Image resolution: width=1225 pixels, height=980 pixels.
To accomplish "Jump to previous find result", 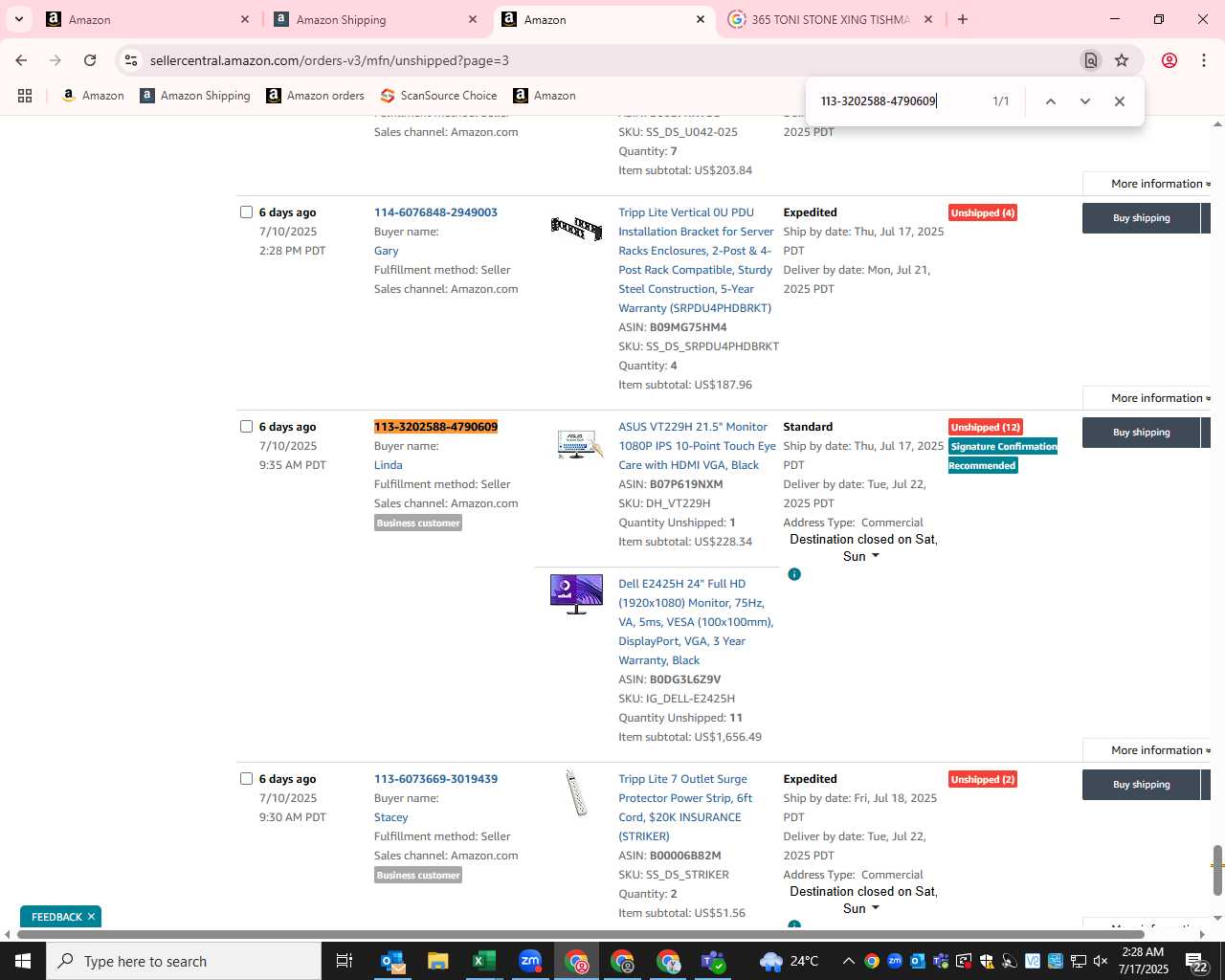I will [1050, 101].
